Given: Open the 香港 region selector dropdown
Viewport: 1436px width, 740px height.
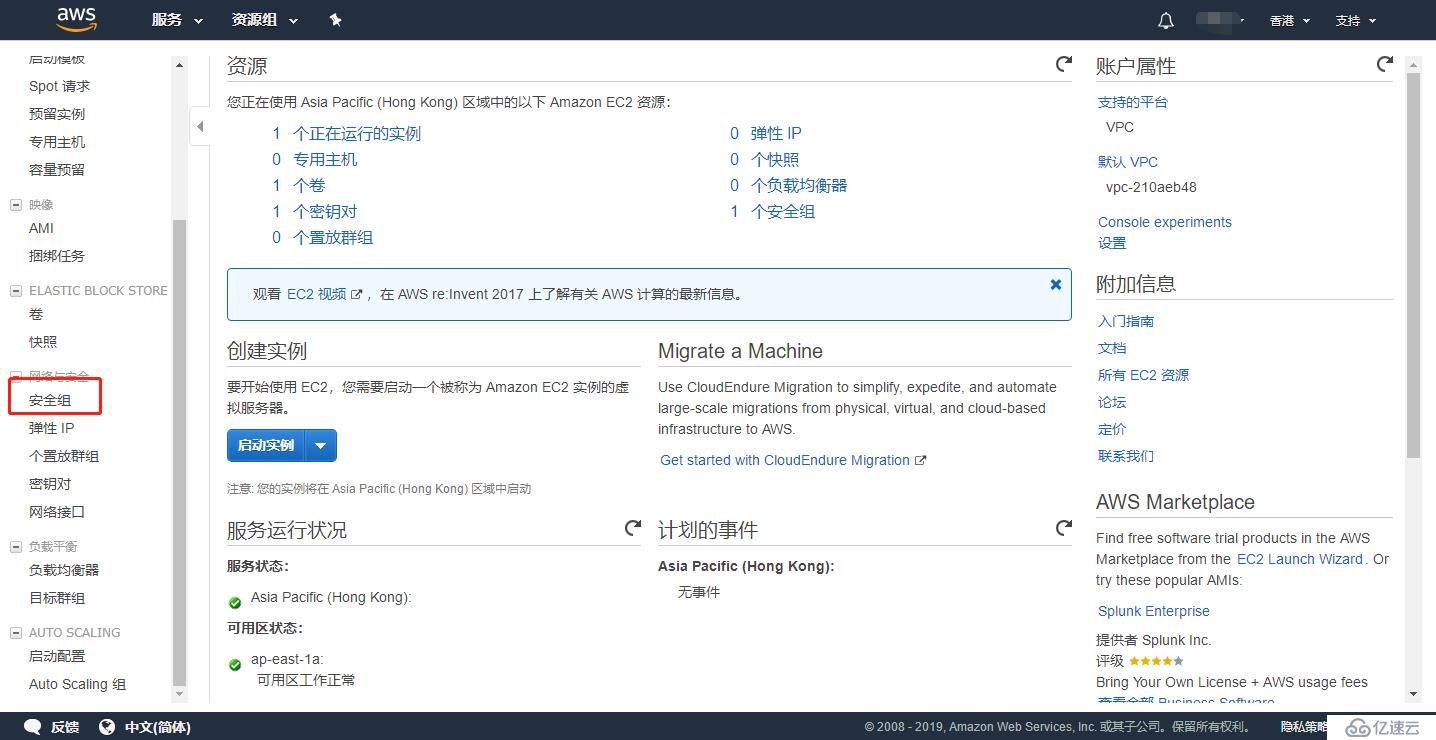Looking at the screenshot, I should click(1289, 20).
